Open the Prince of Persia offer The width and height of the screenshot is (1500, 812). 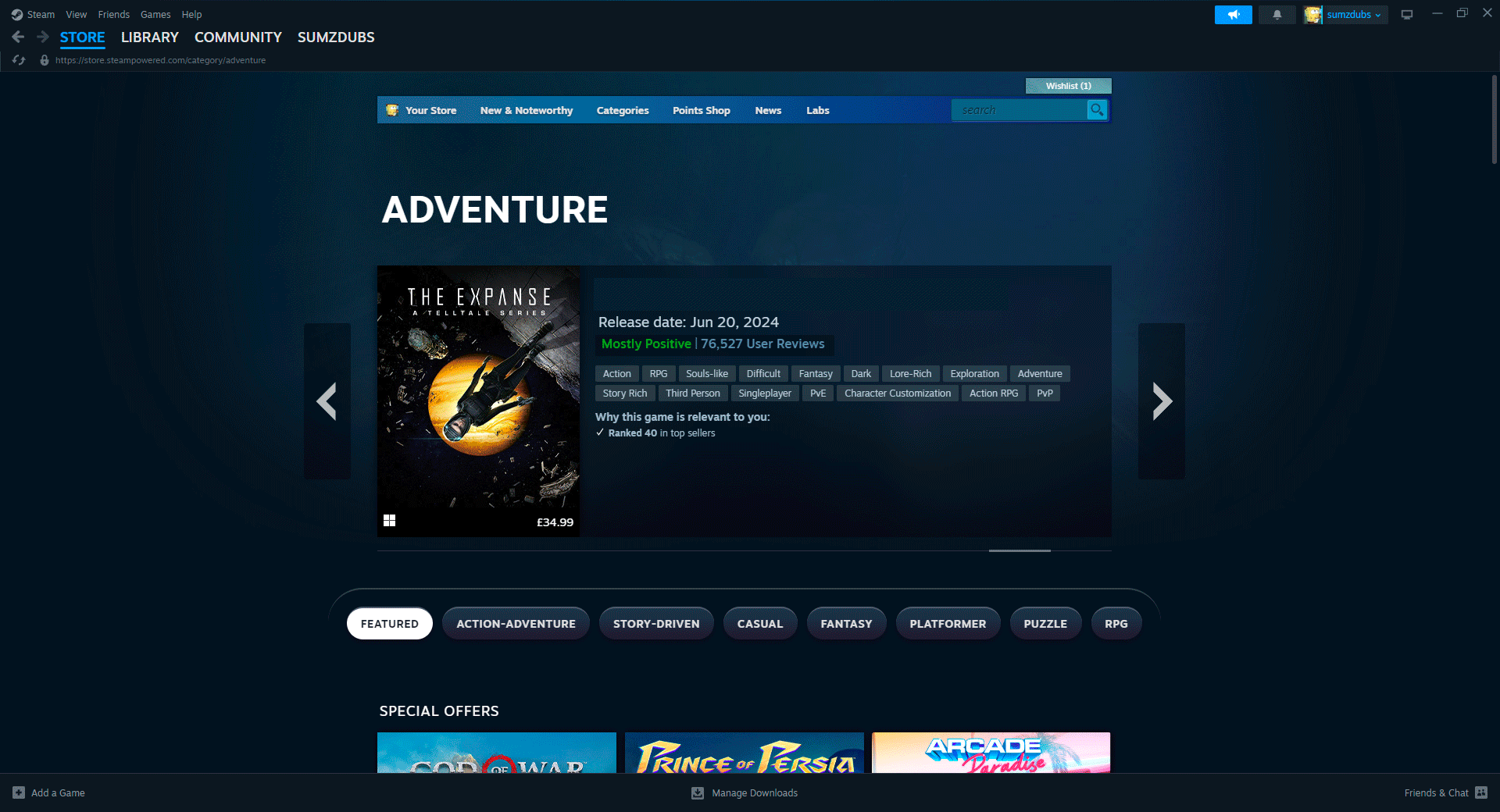click(x=745, y=753)
